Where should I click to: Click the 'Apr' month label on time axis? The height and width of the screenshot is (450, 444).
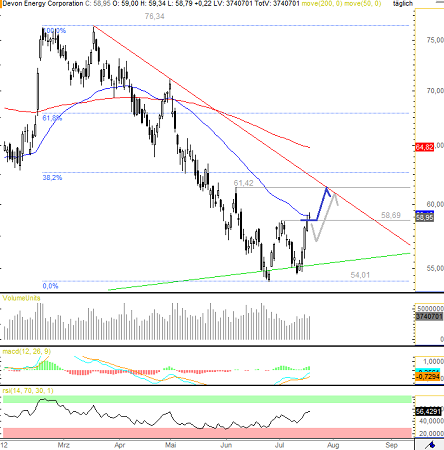coord(119,445)
